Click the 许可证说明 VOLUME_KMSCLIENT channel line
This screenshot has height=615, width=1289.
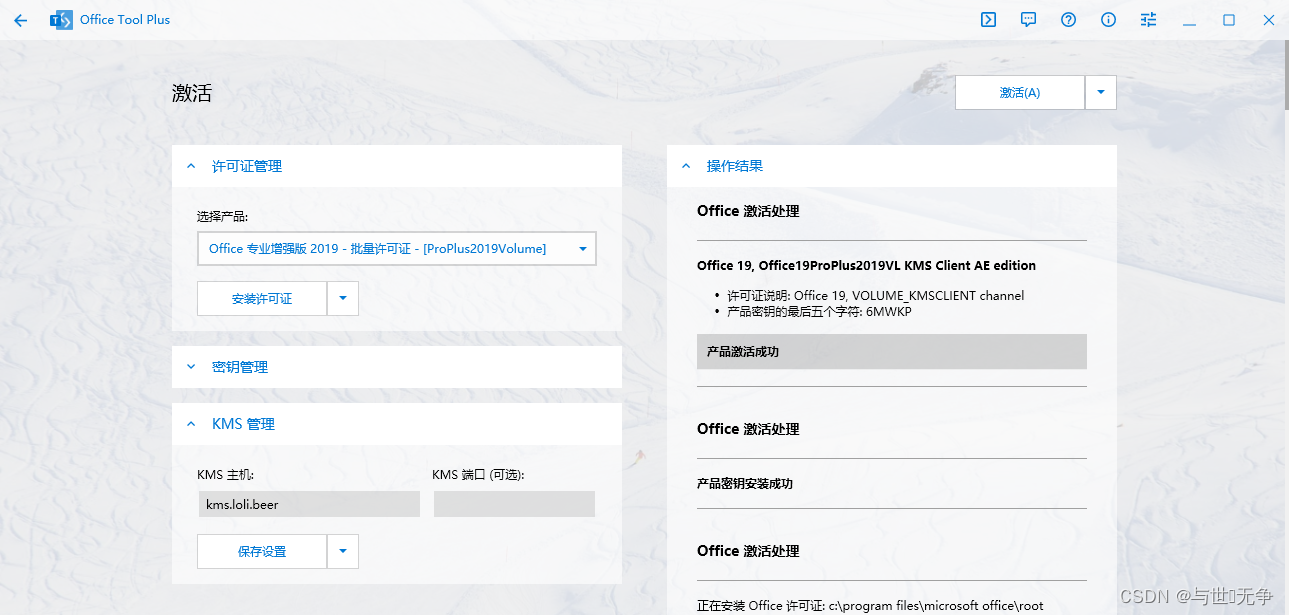click(x=876, y=295)
